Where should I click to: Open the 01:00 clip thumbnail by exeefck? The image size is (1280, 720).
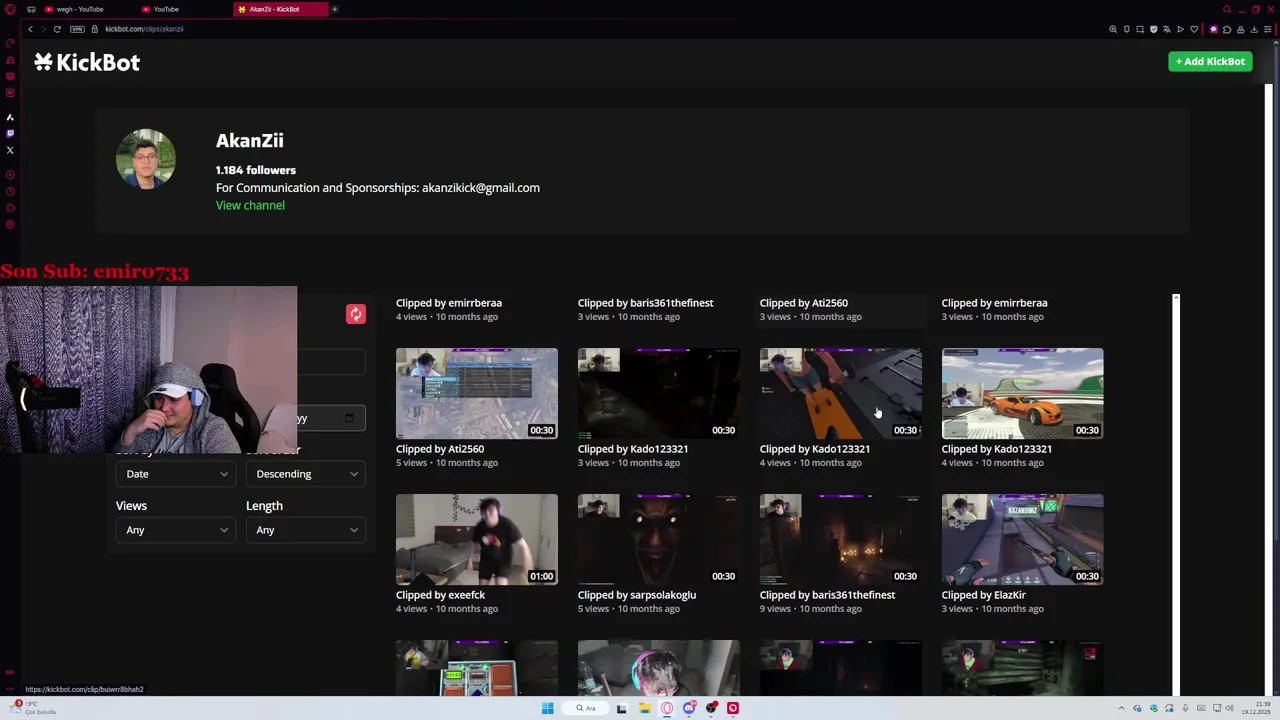click(476, 539)
